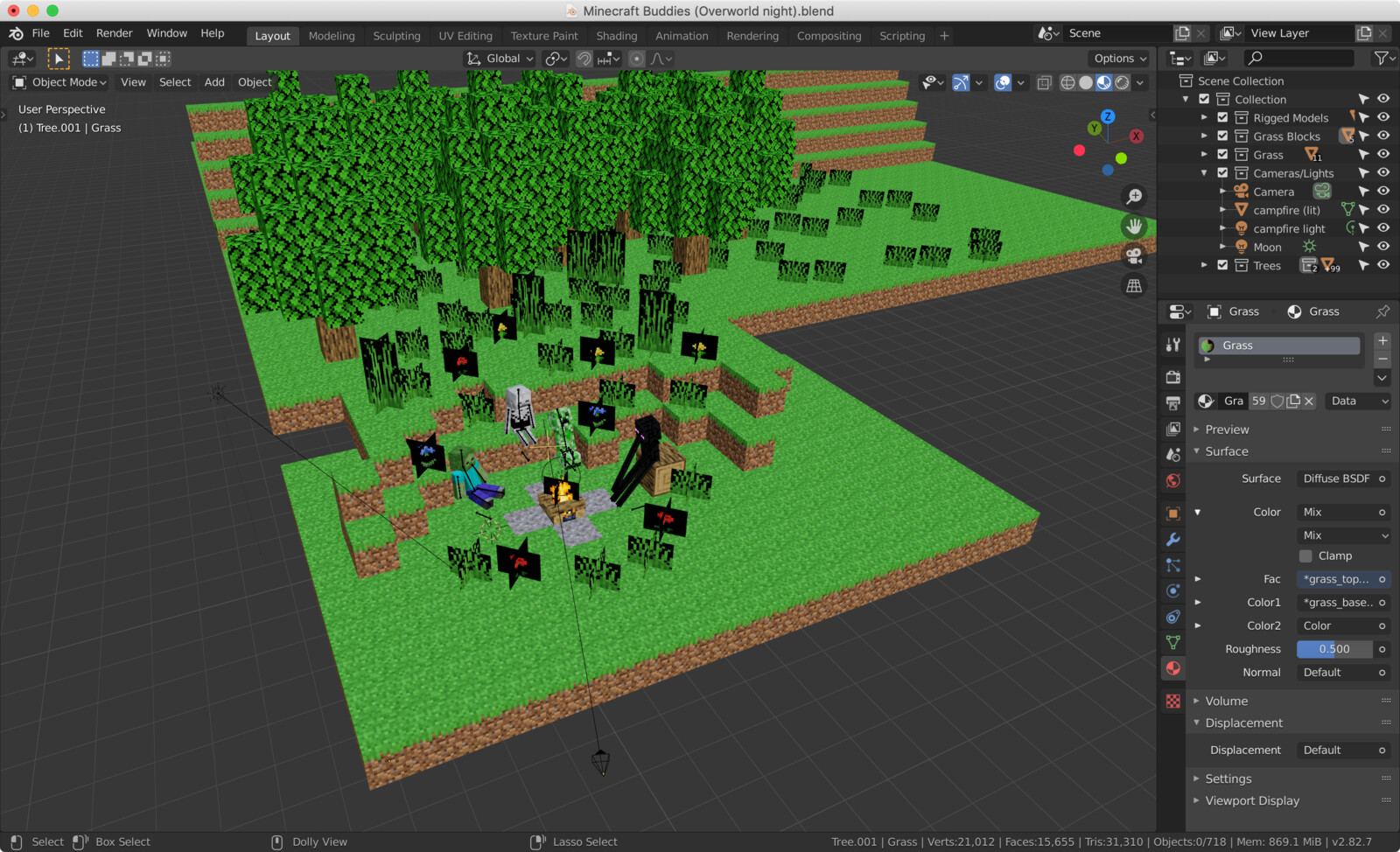Select wireframe viewport shading
Viewport: 1400px width, 852px height.
(x=1067, y=82)
